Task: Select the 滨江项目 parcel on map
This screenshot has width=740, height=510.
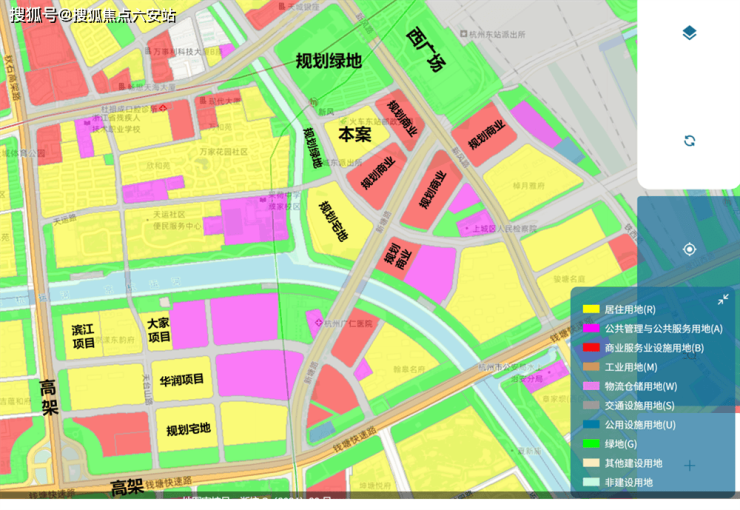Action: pyautogui.click(x=84, y=336)
